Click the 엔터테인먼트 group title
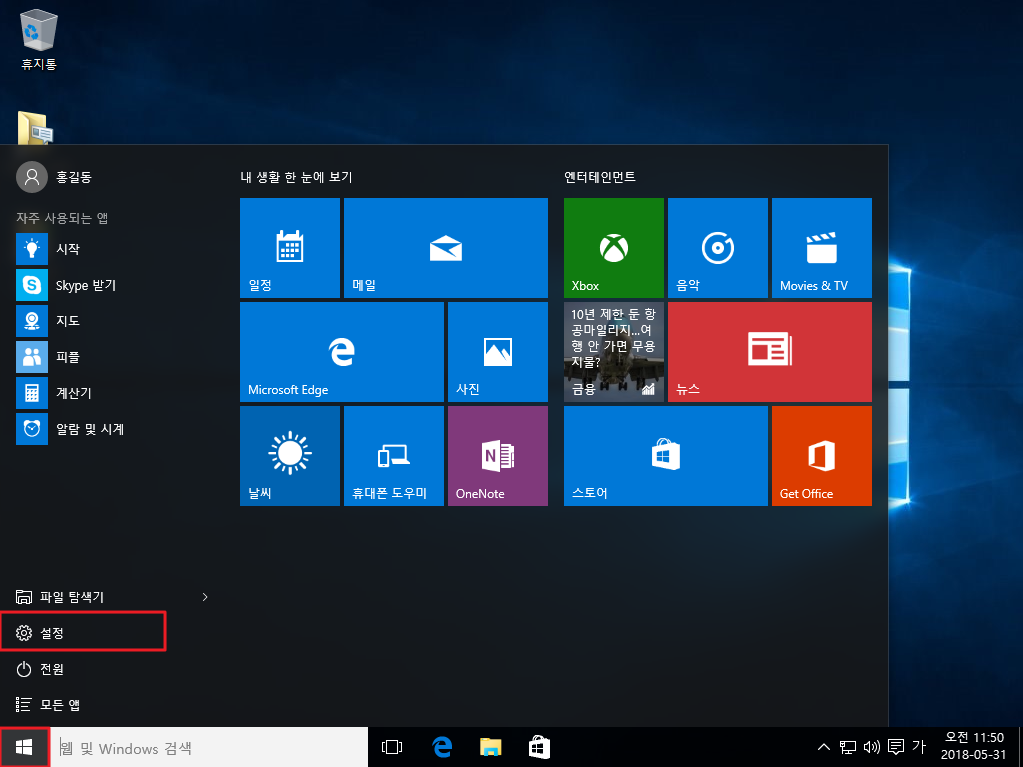 tap(600, 177)
